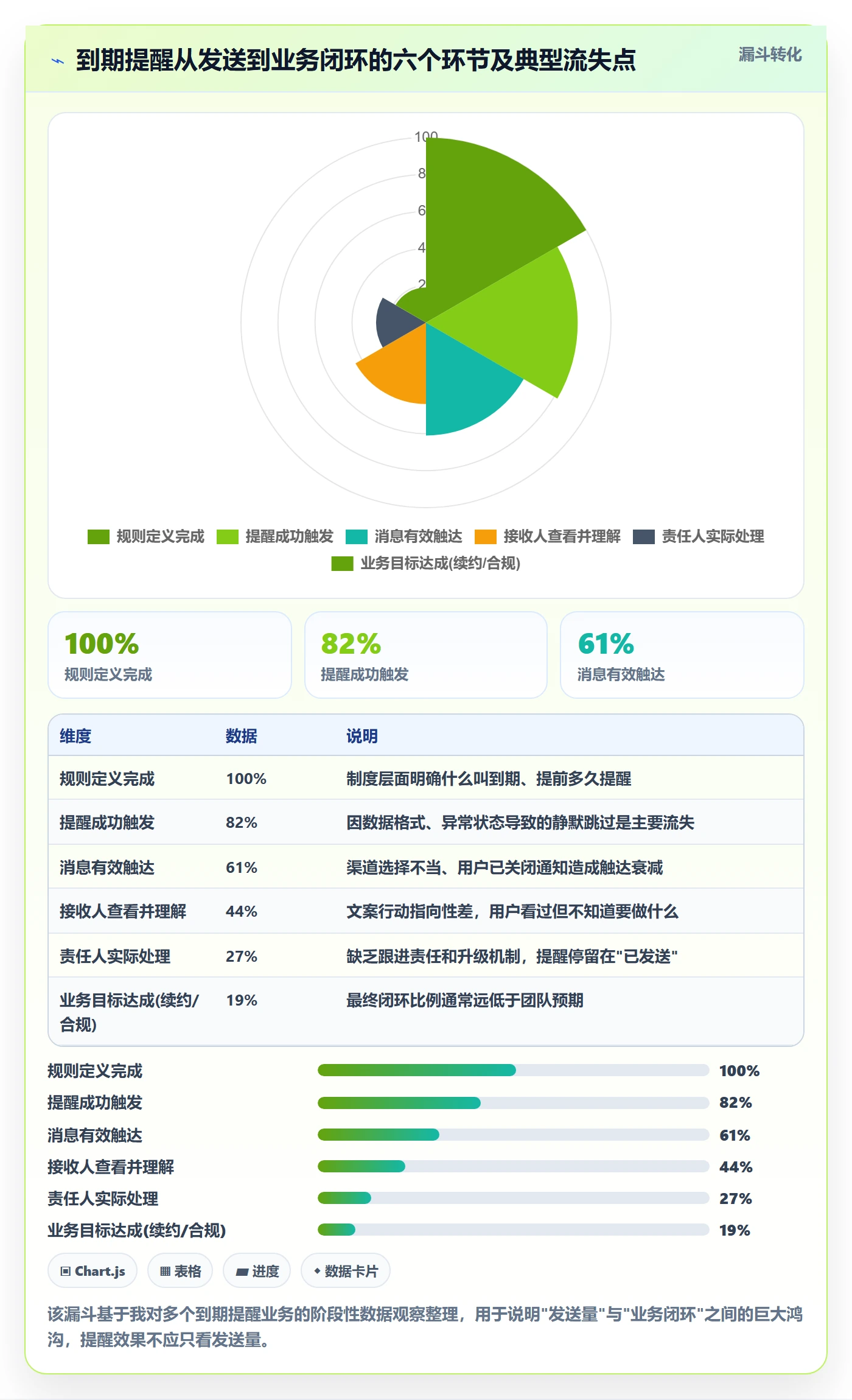Click text 渠道选择不当、用户已关闭通知造成触达衰减
The height and width of the screenshot is (1400, 852).
(505, 867)
